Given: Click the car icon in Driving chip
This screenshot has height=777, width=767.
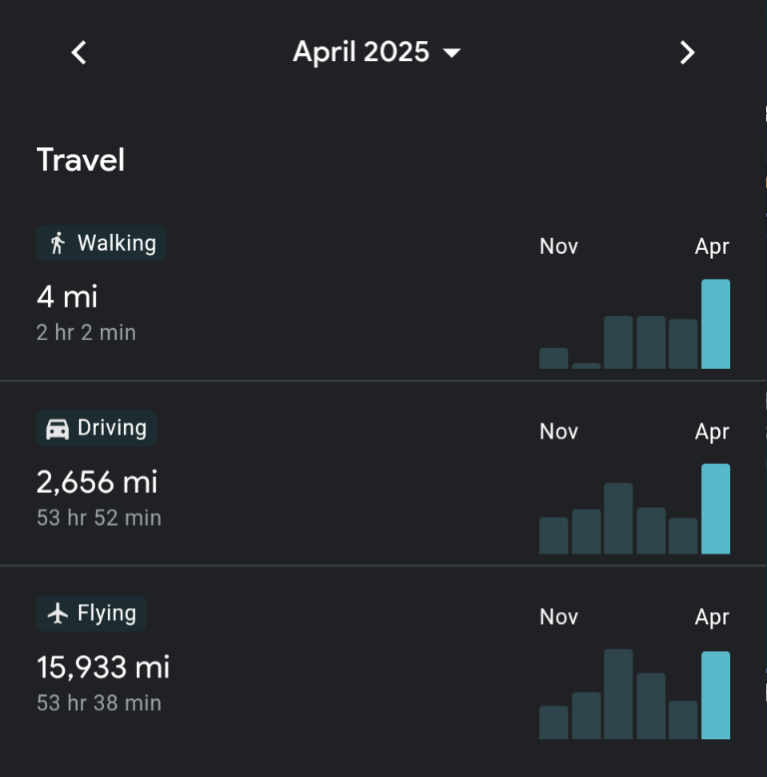Looking at the screenshot, I should pos(57,429).
